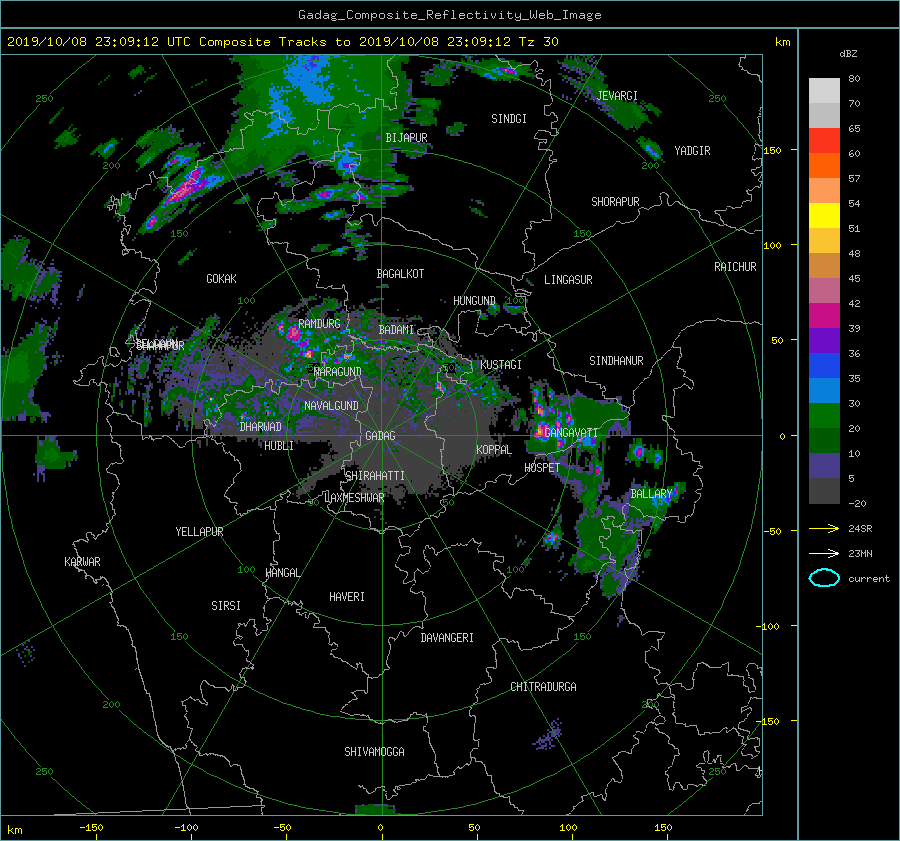Click the HUNGUND city label
This screenshot has height=841, width=900.
point(474,301)
